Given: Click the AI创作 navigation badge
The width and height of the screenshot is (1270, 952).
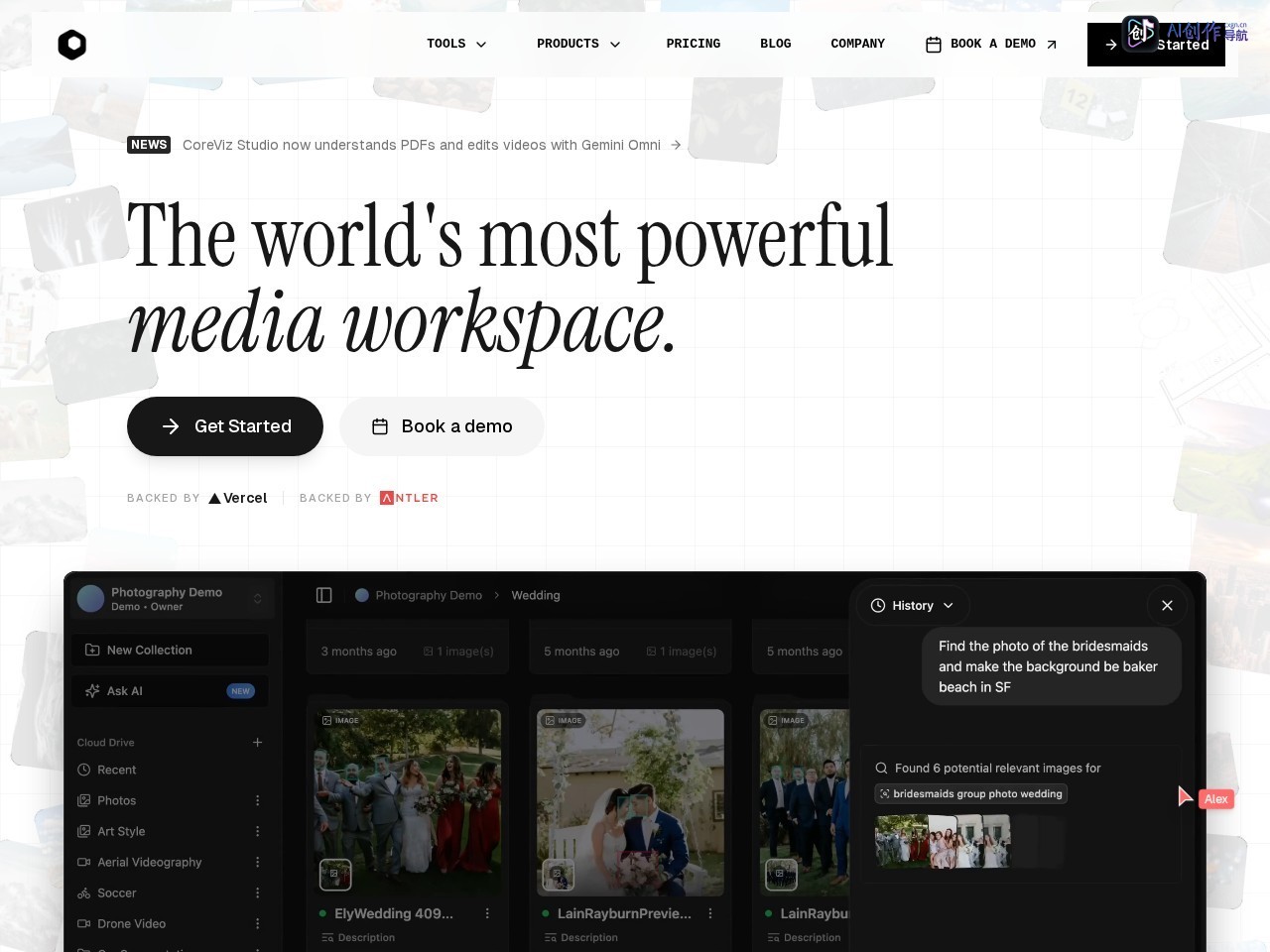Looking at the screenshot, I should [1185, 33].
